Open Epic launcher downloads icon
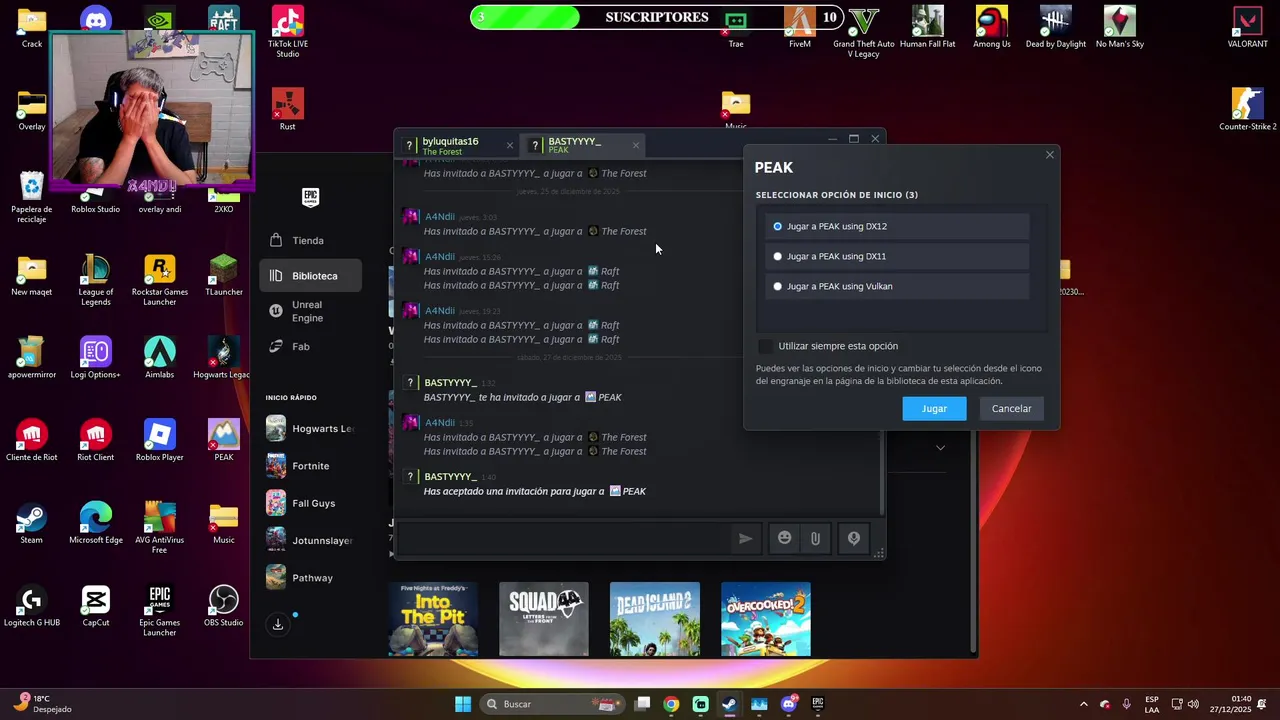The image size is (1280, 720). click(x=278, y=625)
